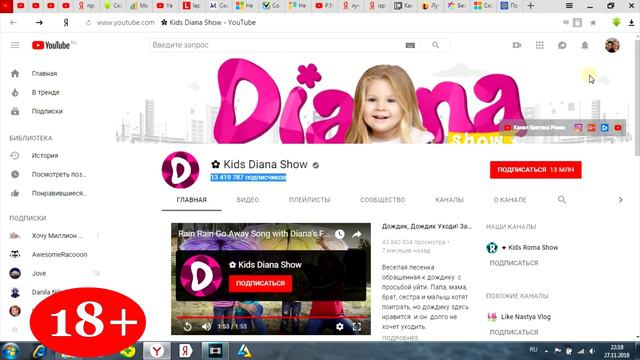The image size is (640, 360).
Task: Switch keyboard language RU in tray
Action: [533, 350]
